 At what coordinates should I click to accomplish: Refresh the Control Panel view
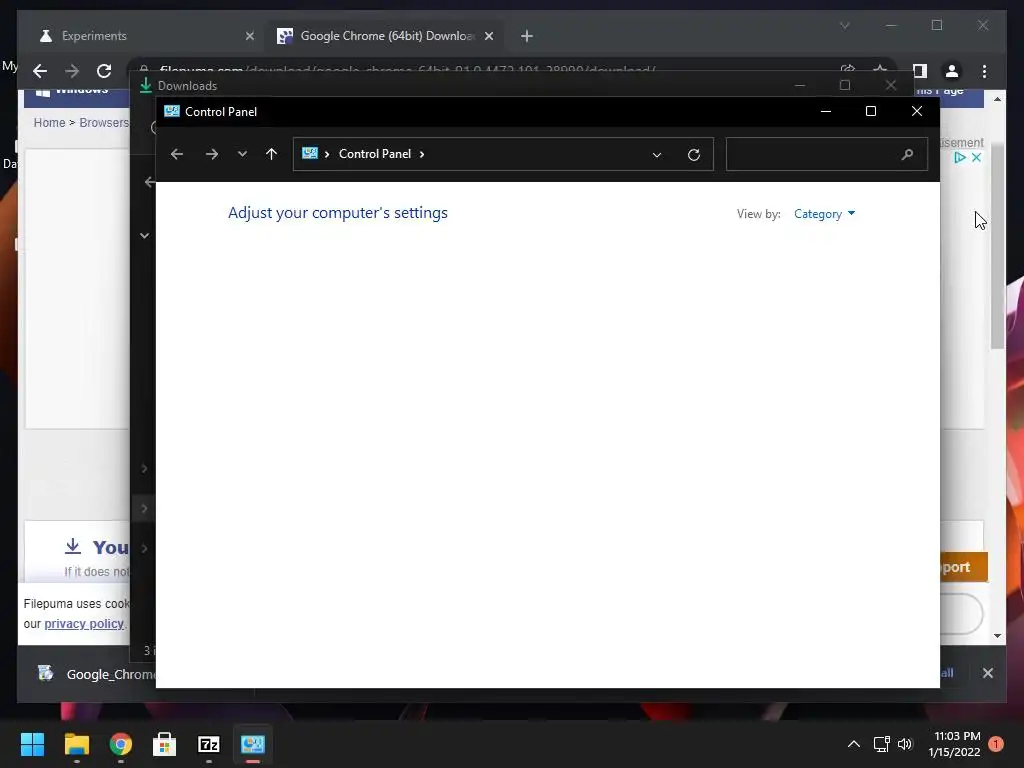click(694, 155)
